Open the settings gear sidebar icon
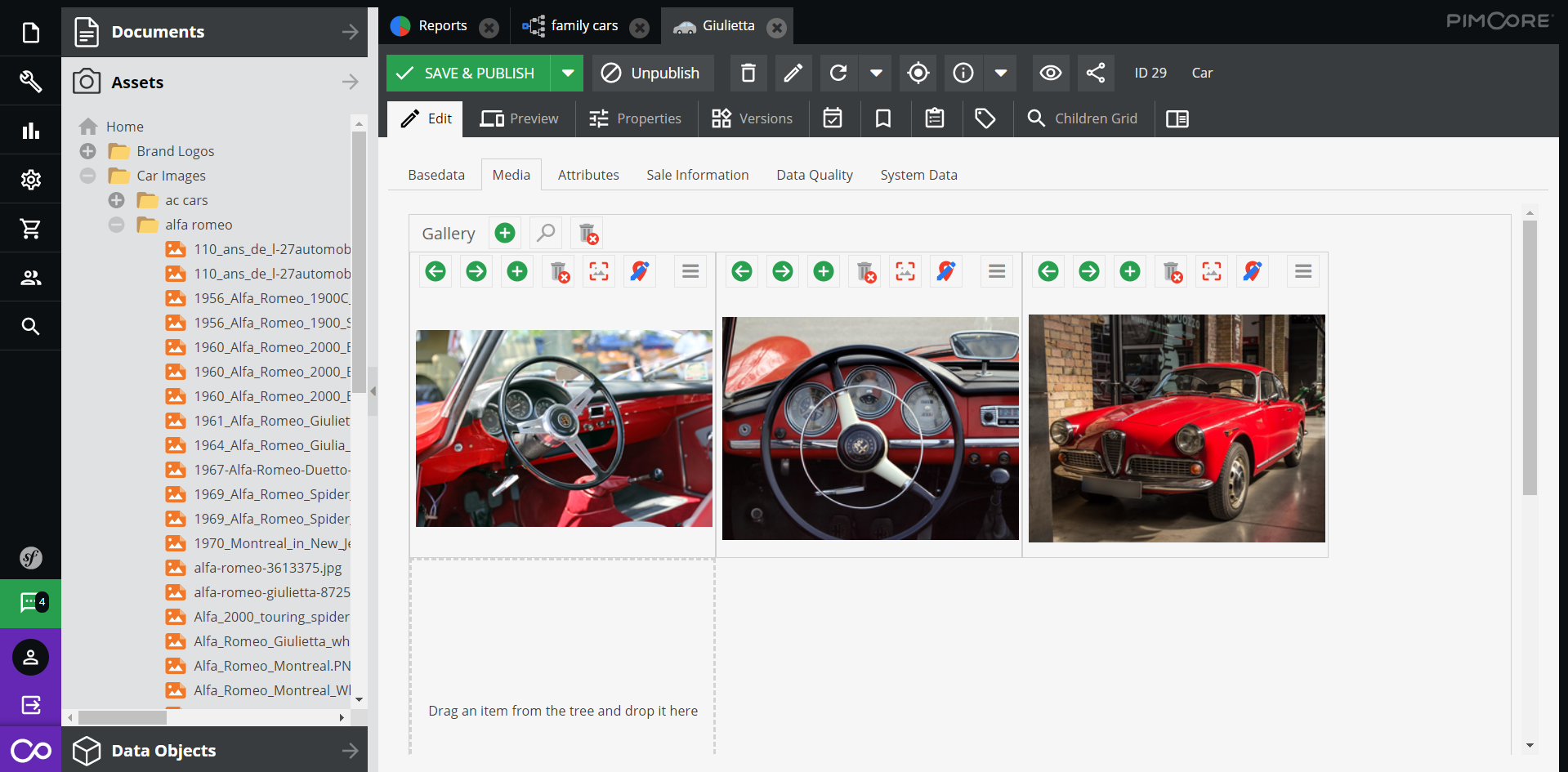1568x772 pixels. pos(30,179)
